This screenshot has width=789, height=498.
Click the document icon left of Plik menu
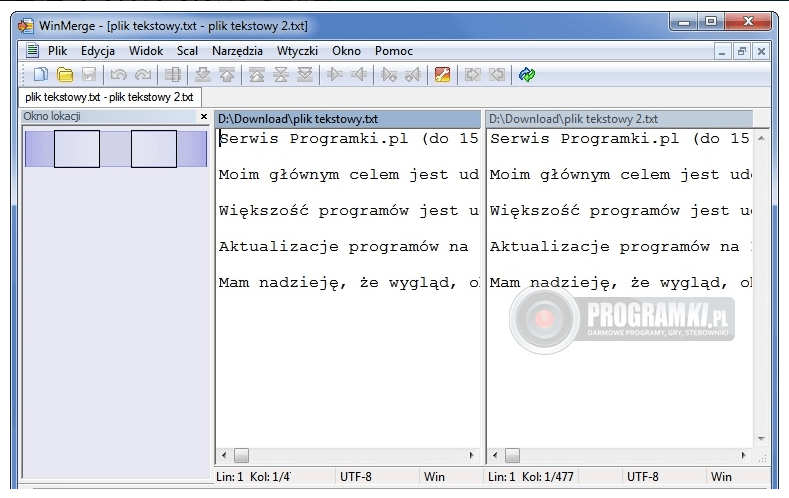[33, 50]
